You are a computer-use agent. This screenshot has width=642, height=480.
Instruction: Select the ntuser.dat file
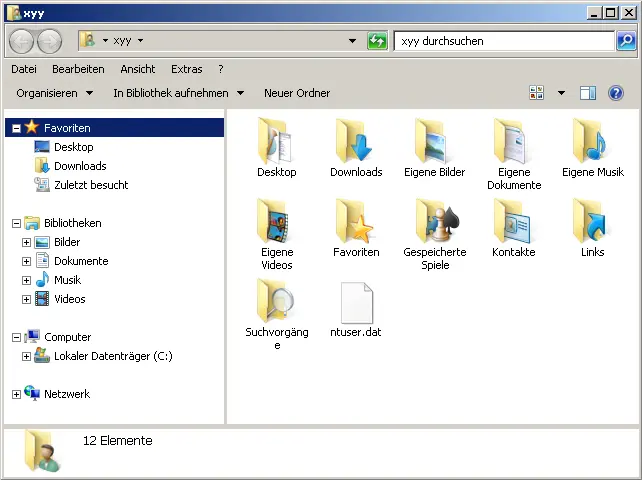point(356,302)
